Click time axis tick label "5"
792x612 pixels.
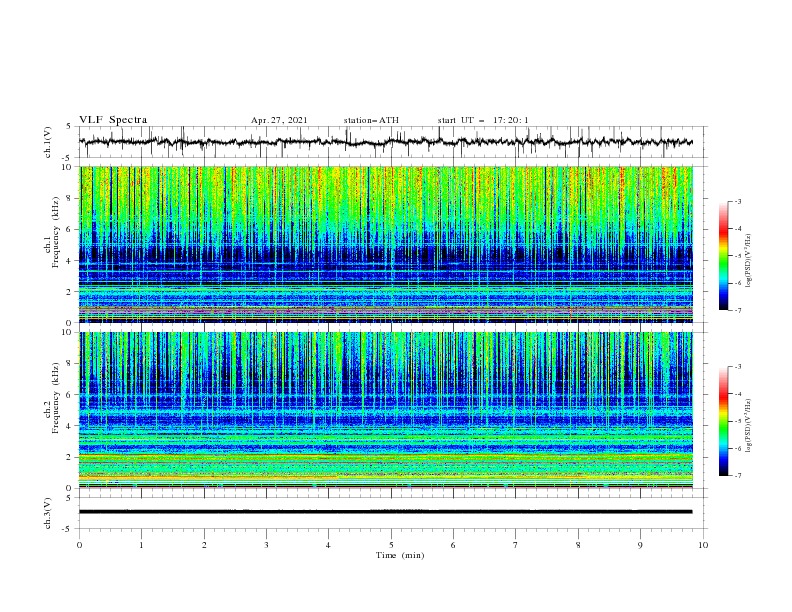tap(391, 545)
